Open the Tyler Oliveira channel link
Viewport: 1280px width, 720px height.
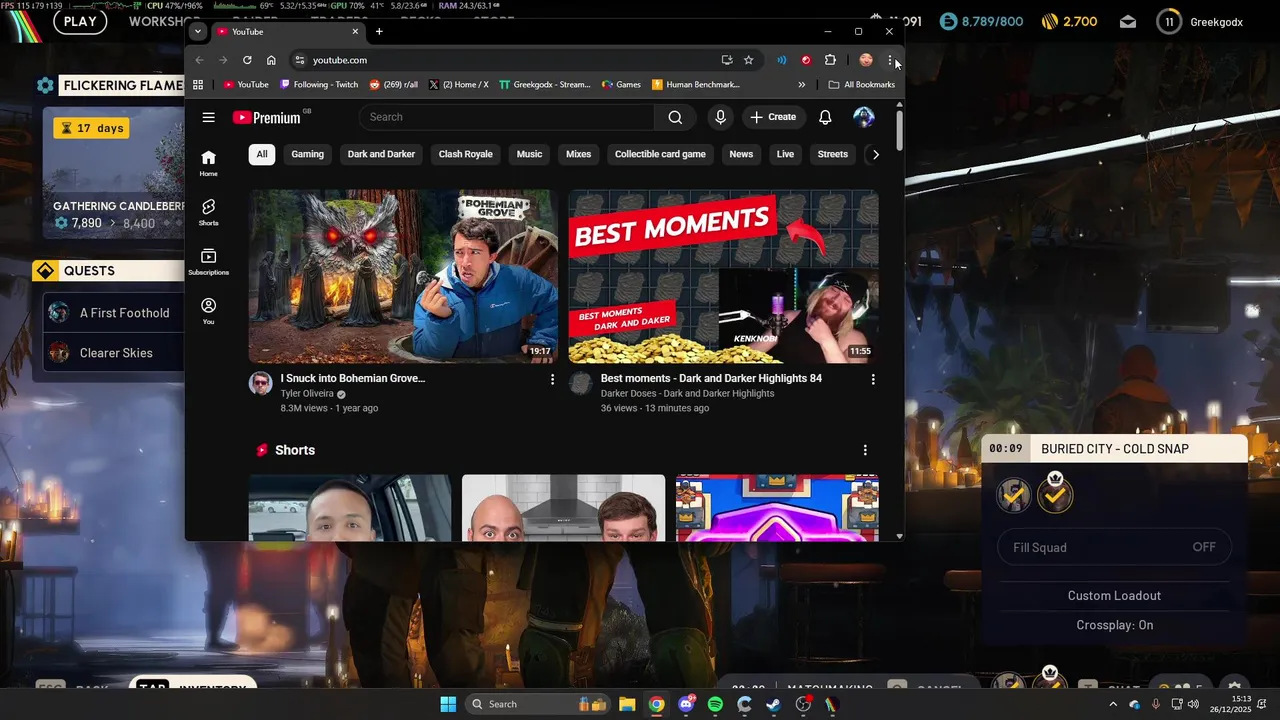click(x=307, y=394)
